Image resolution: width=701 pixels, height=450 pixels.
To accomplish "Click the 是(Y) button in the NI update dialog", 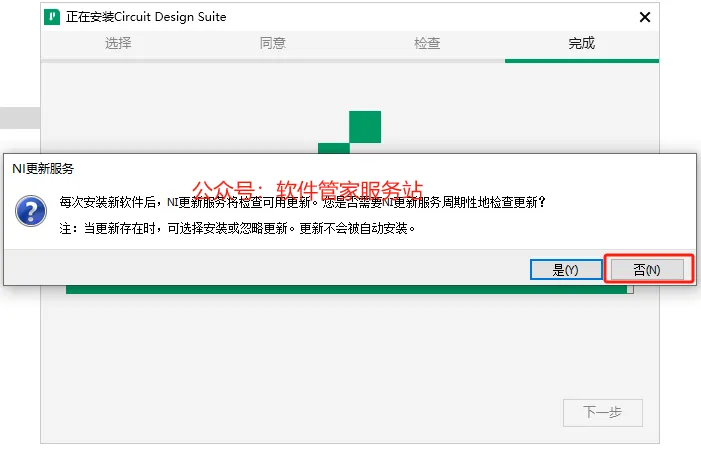I will [x=566, y=269].
